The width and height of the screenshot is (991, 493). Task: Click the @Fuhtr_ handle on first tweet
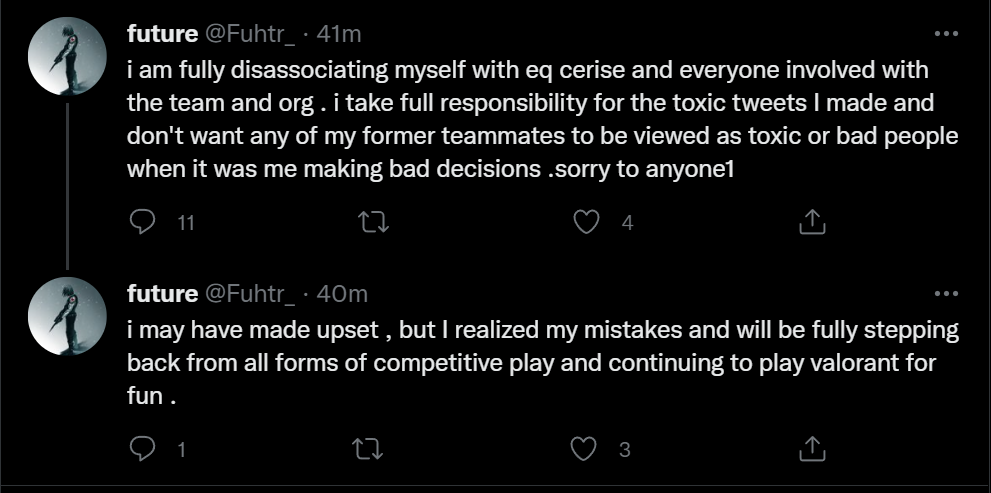250,34
